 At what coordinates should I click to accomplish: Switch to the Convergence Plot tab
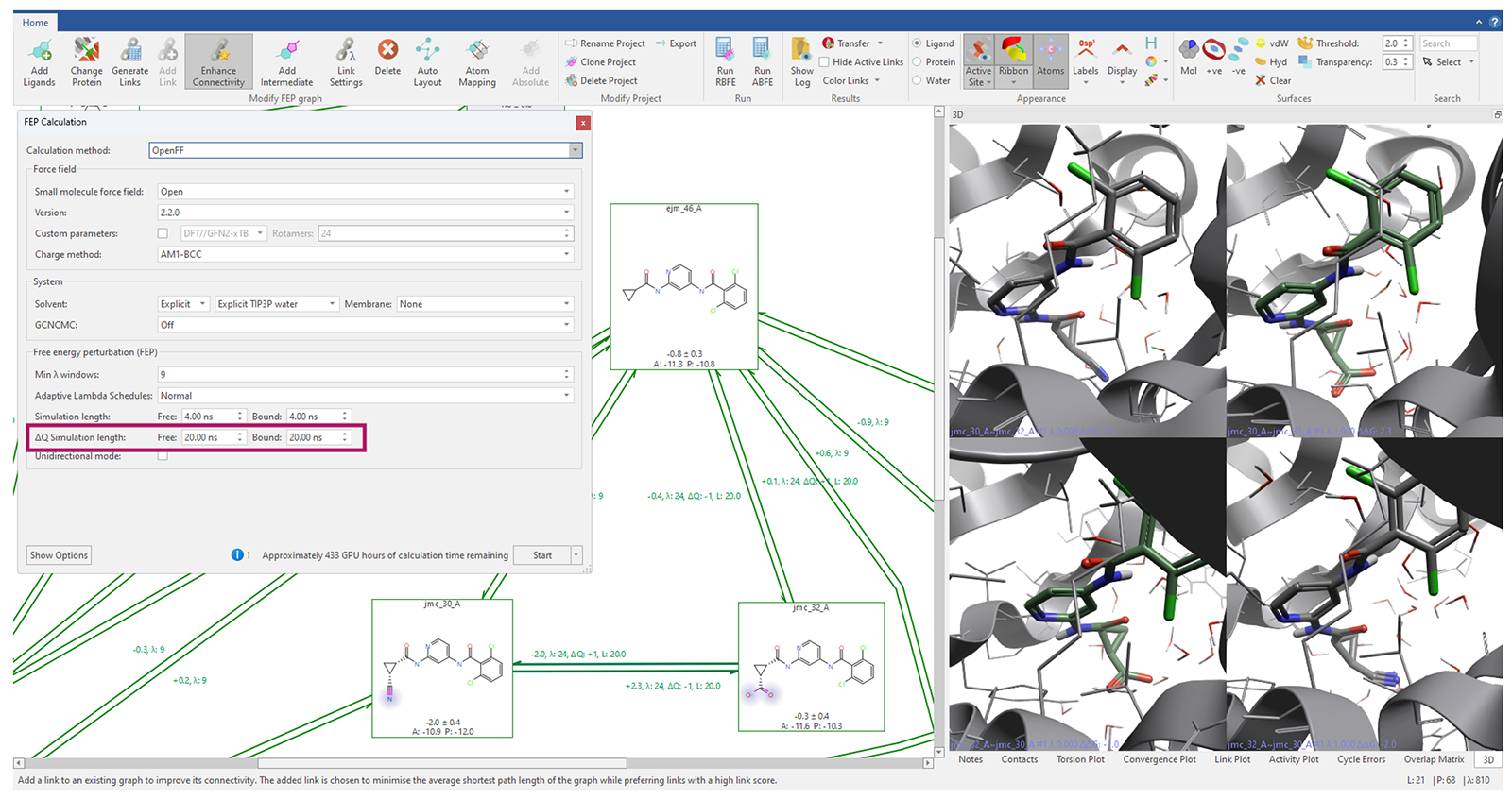1159,759
